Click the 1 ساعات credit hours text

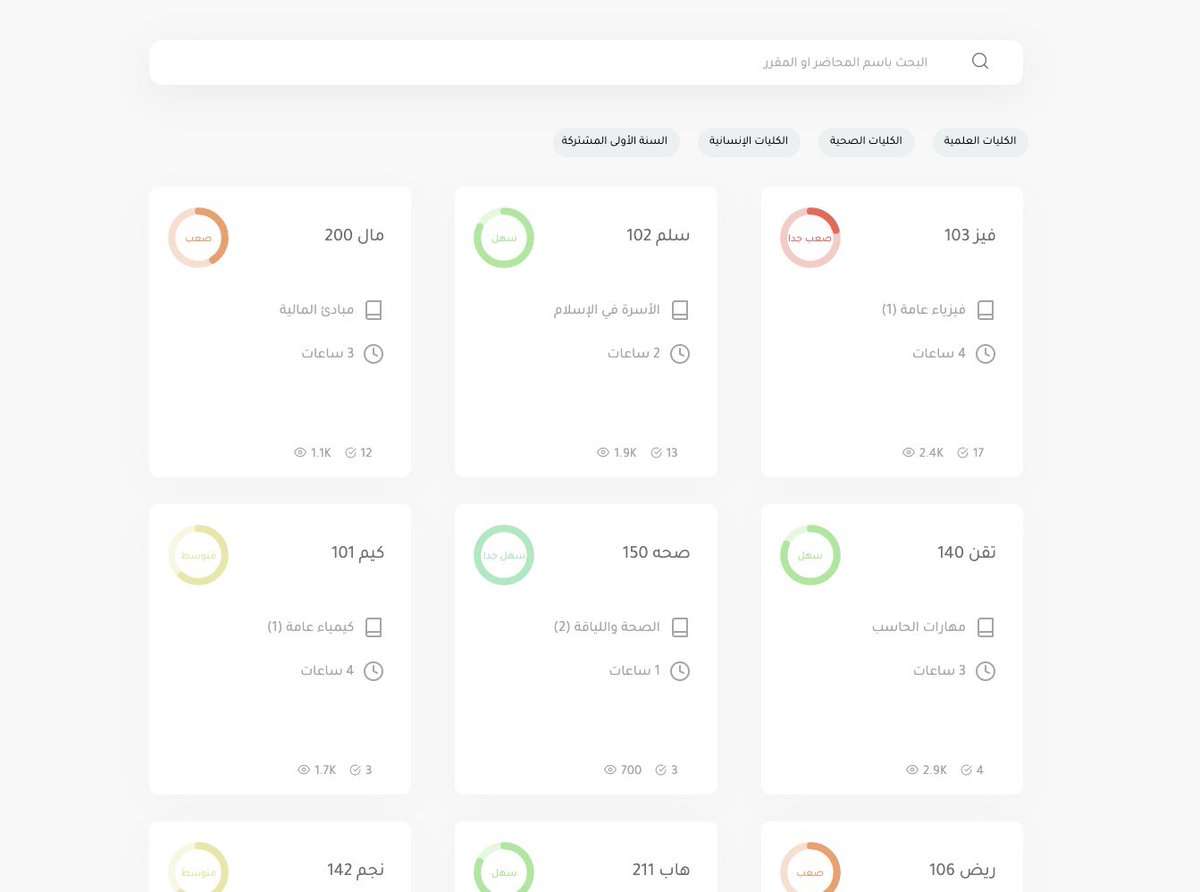[635, 671]
